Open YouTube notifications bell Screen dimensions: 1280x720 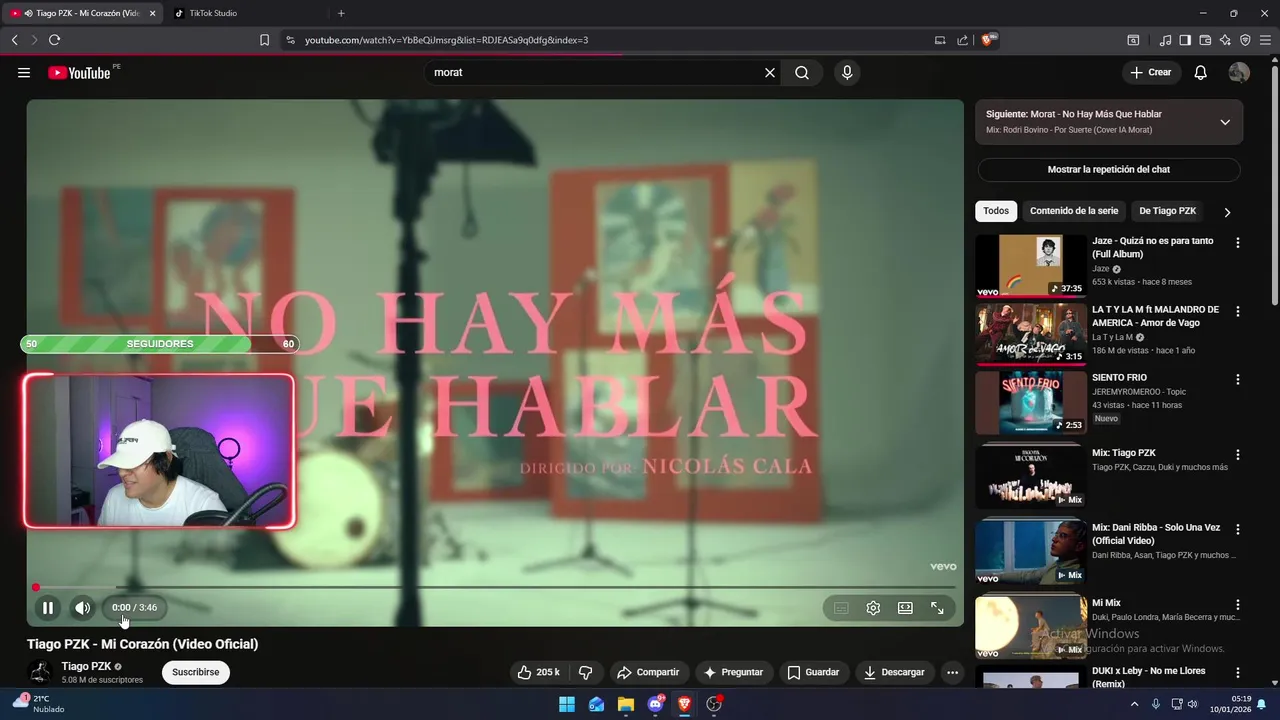pos(1201,72)
